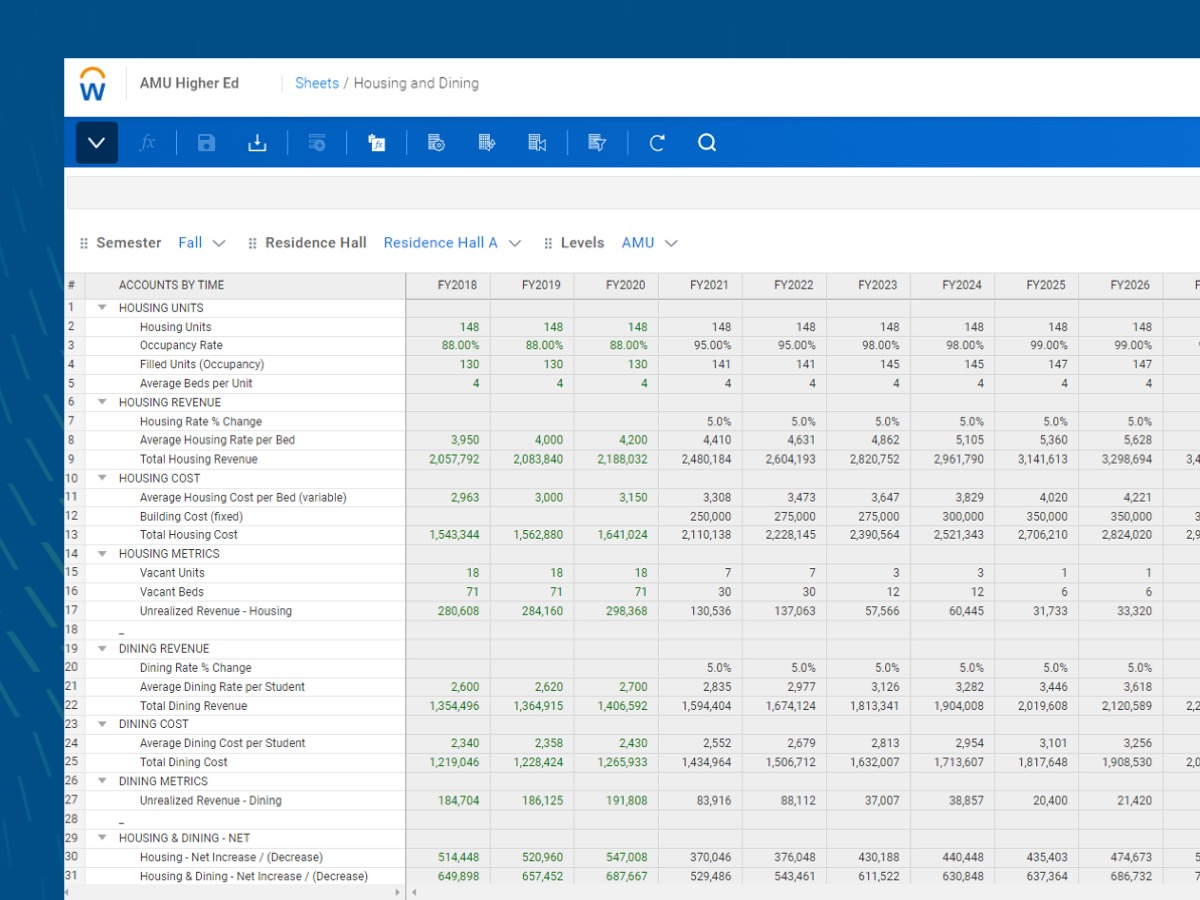Open the formula bar with the fx icon

tap(148, 142)
